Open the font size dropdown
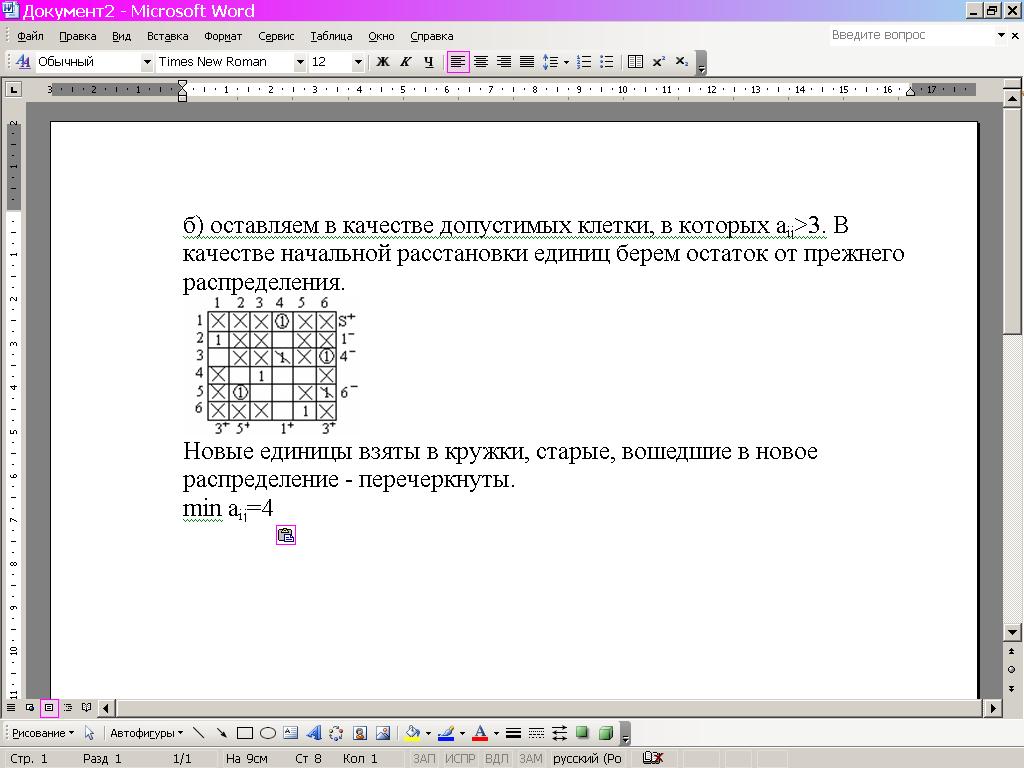1024x768 pixels. tap(358, 62)
